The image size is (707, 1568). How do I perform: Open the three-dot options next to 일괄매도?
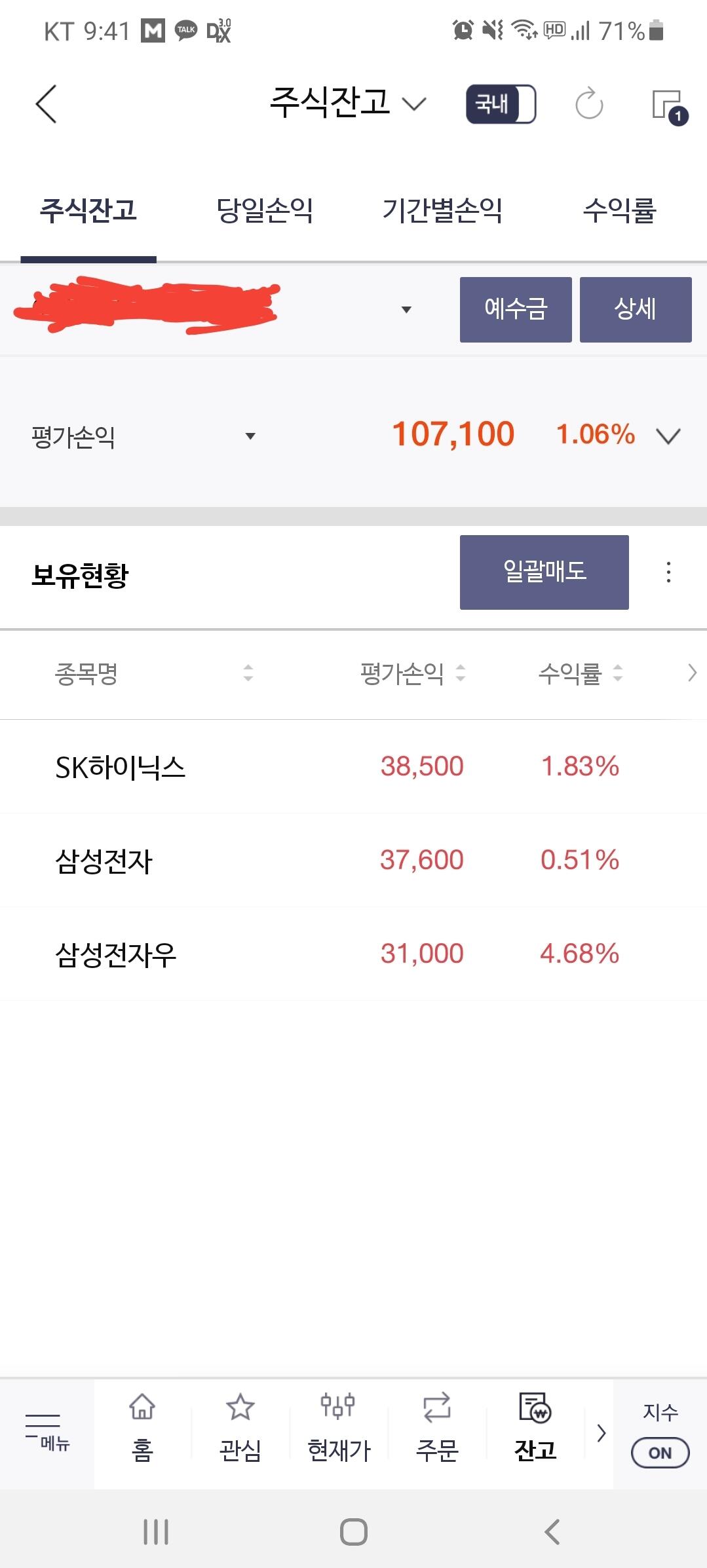[668, 572]
